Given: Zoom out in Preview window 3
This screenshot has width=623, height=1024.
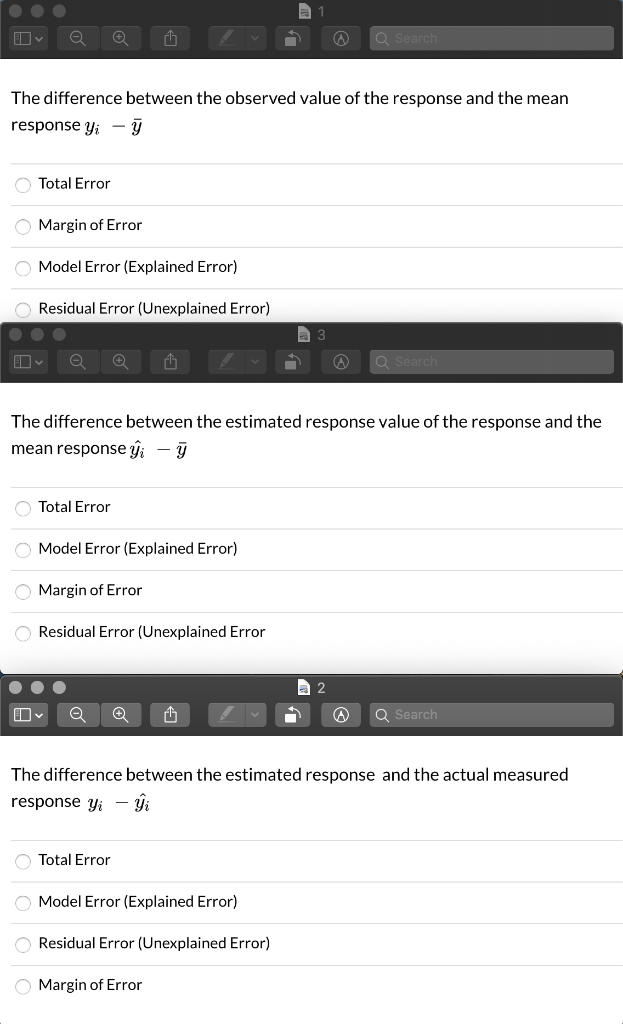Looking at the screenshot, I should click(78, 362).
